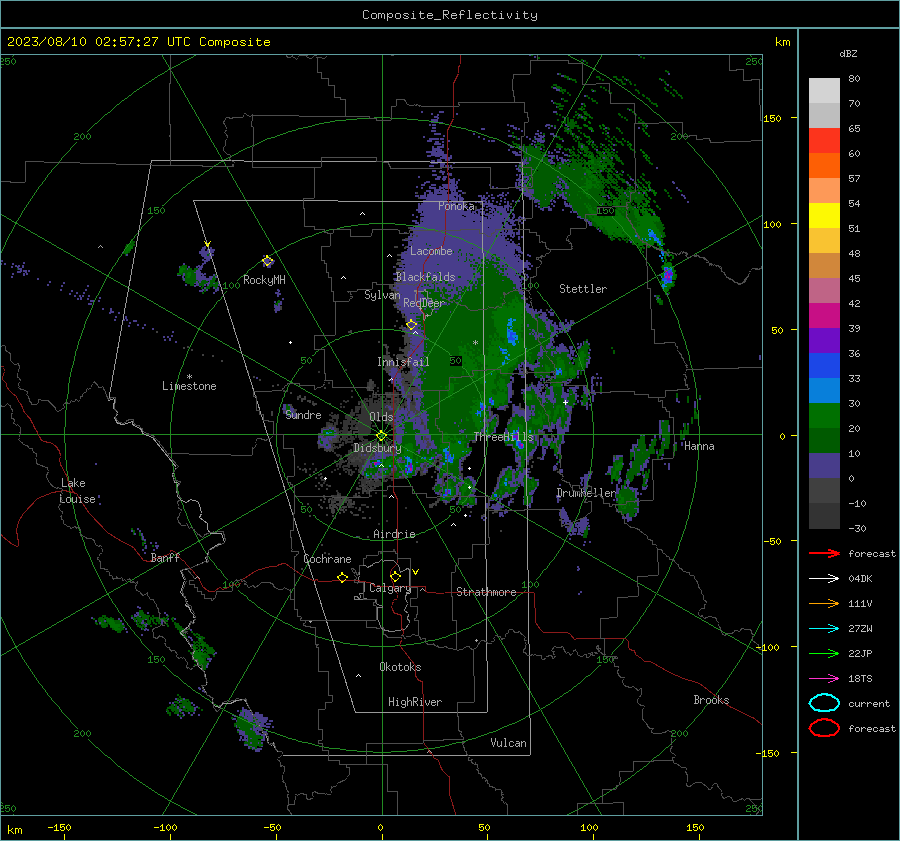Click the Calgary city label
Screen dimensions: 900x841
pyautogui.click(x=390, y=588)
